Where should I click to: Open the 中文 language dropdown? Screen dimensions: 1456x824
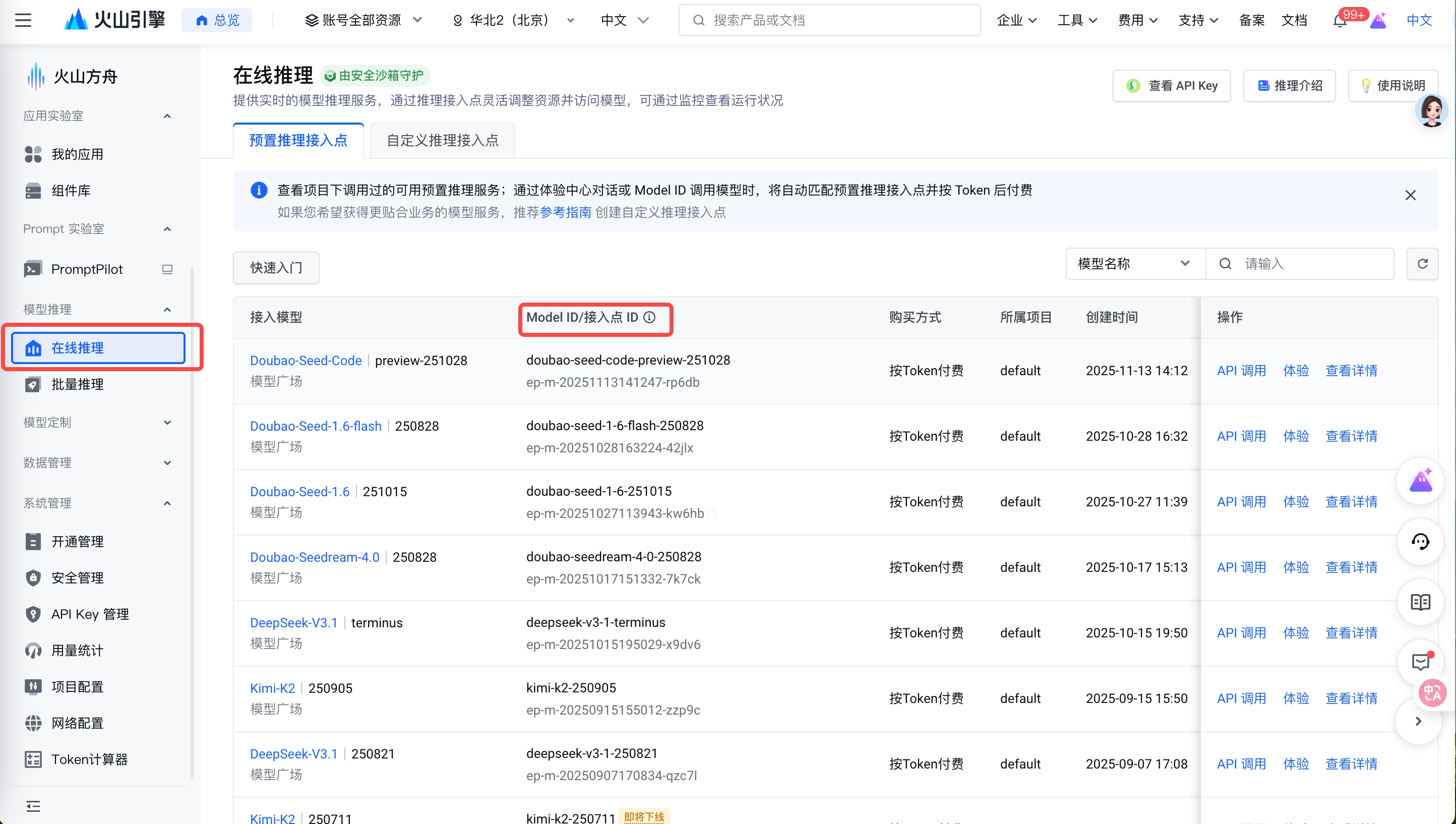pyautogui.click(x=624, y=20)
